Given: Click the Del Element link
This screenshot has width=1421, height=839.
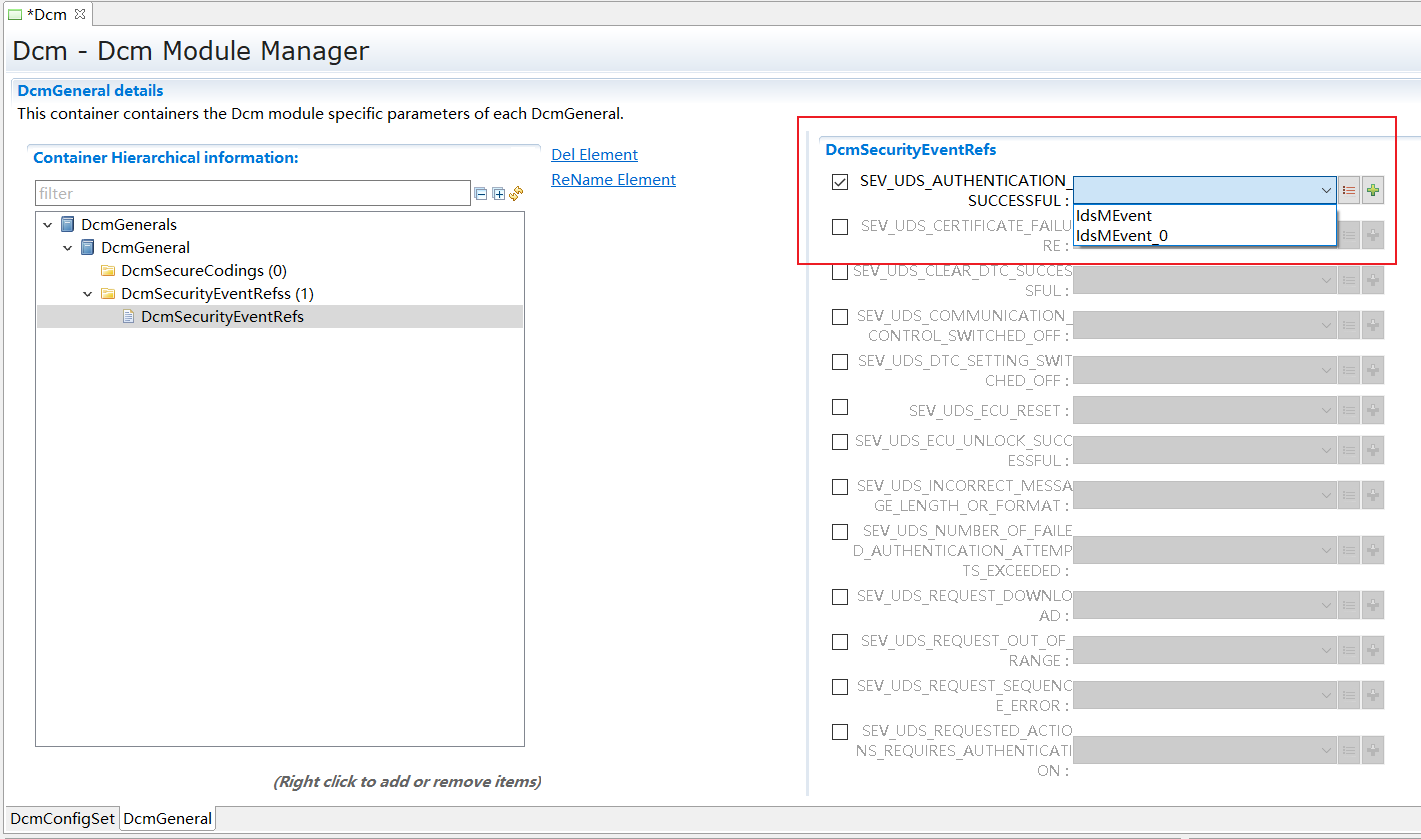Looking at the screenshot, I should [594, 155].
